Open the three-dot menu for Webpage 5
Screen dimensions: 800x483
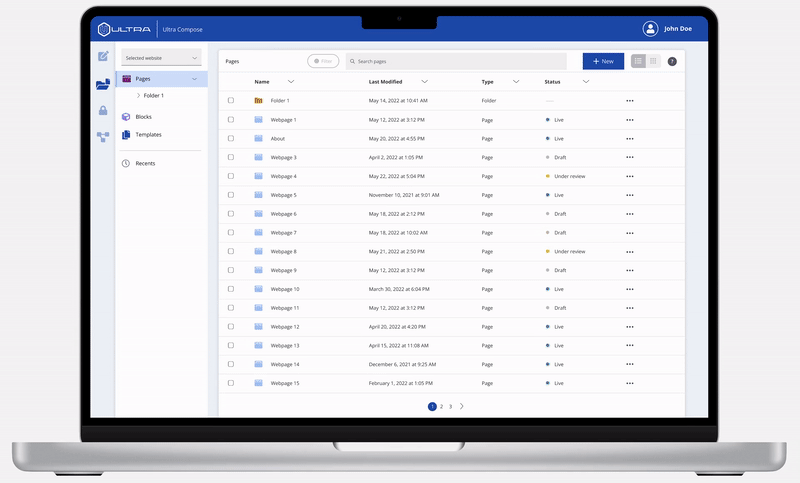[x=629, y=195]
